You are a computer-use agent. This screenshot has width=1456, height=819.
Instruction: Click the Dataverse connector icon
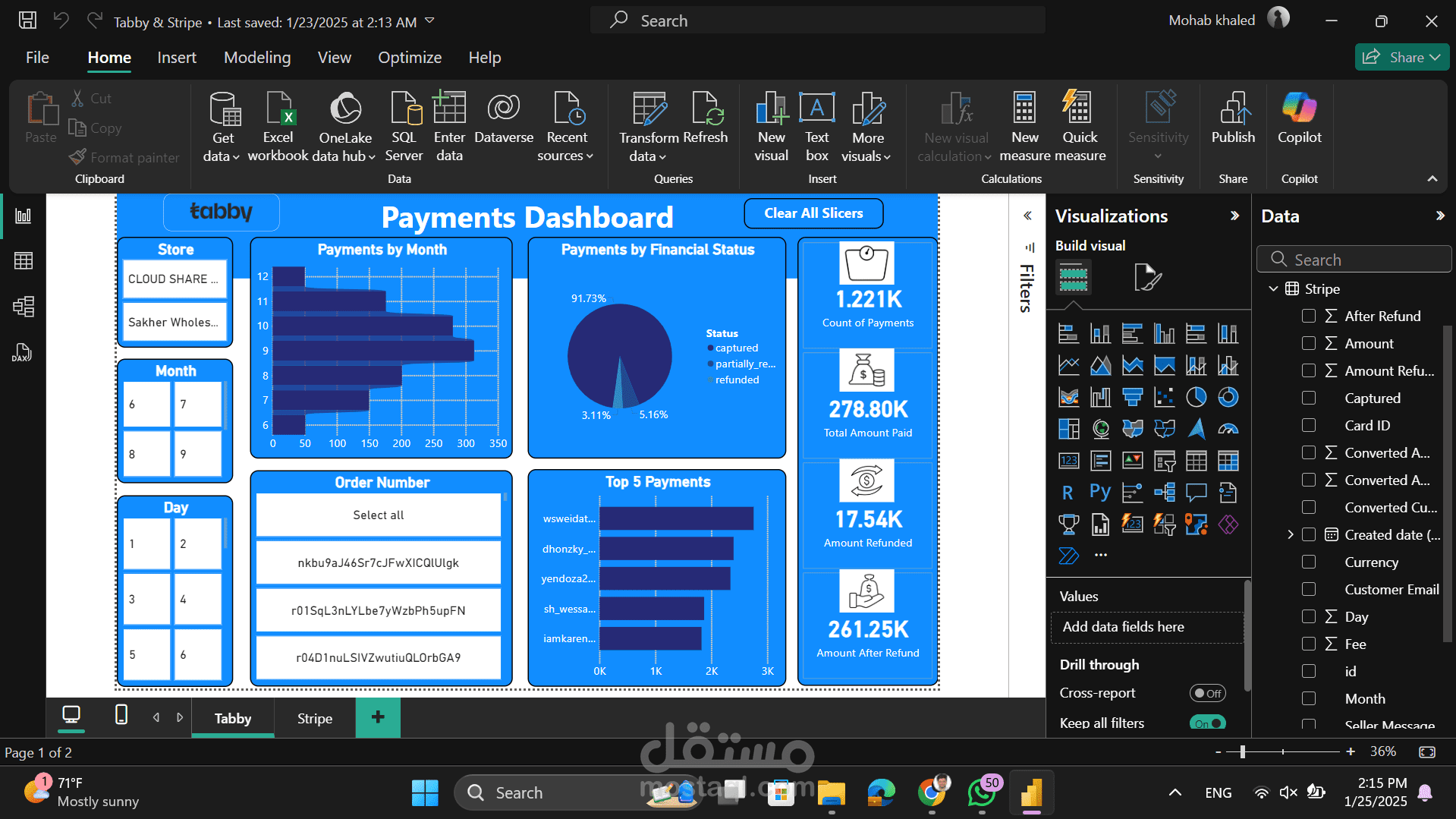pos(504,118)
